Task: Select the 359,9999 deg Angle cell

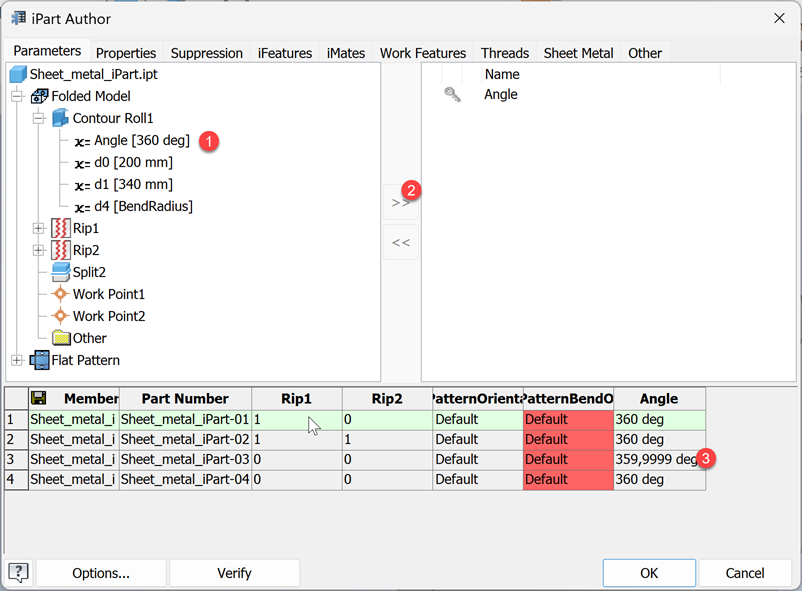Action: tap(655, 458)
